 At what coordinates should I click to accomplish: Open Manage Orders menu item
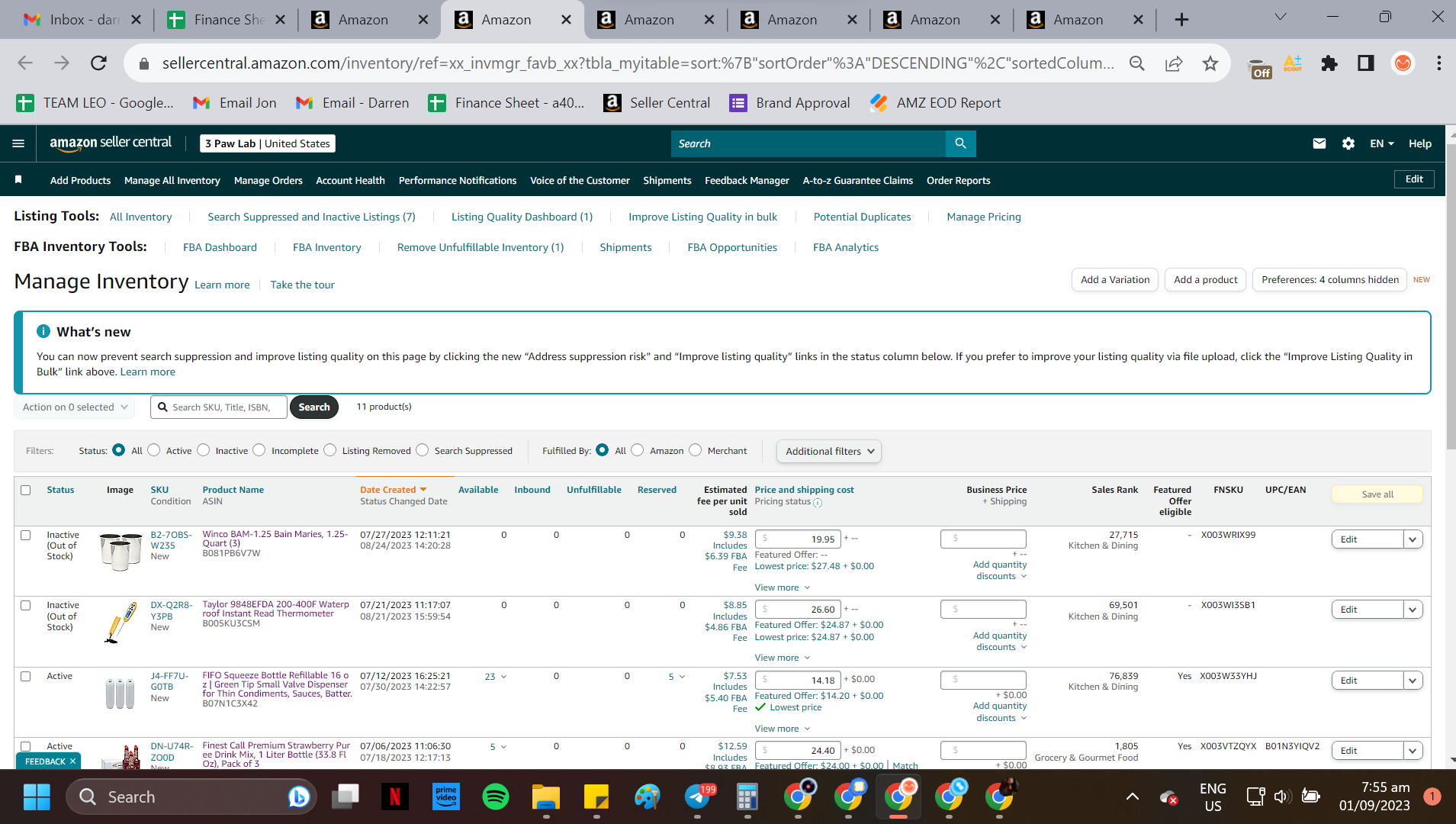pos(268,180)
